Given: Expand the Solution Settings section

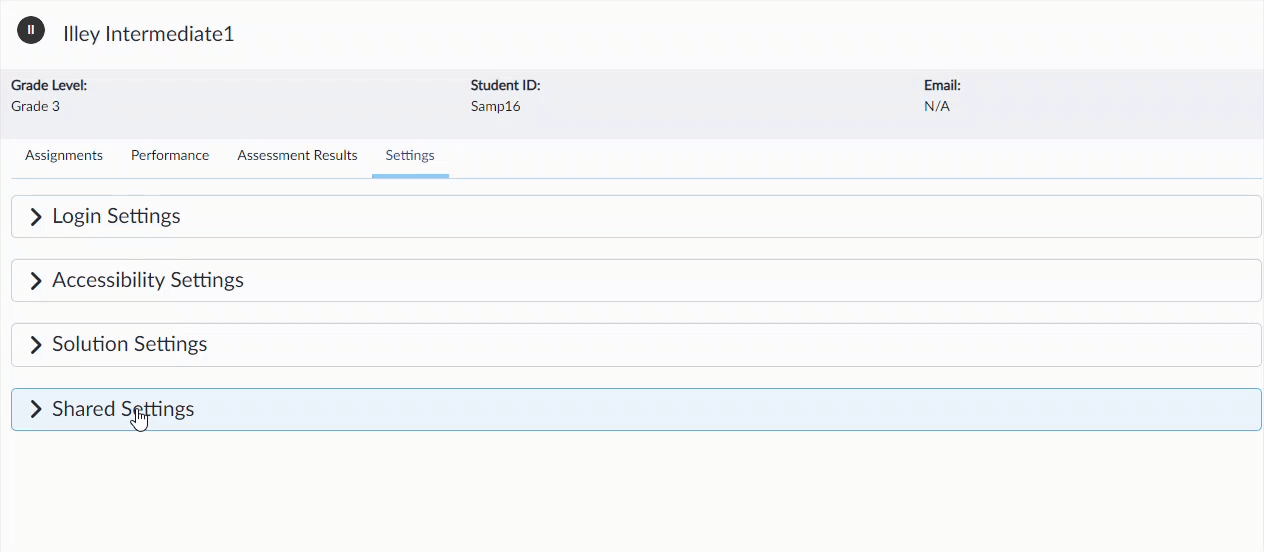Looking at the screenshot, I should click(x=636, y=344).
